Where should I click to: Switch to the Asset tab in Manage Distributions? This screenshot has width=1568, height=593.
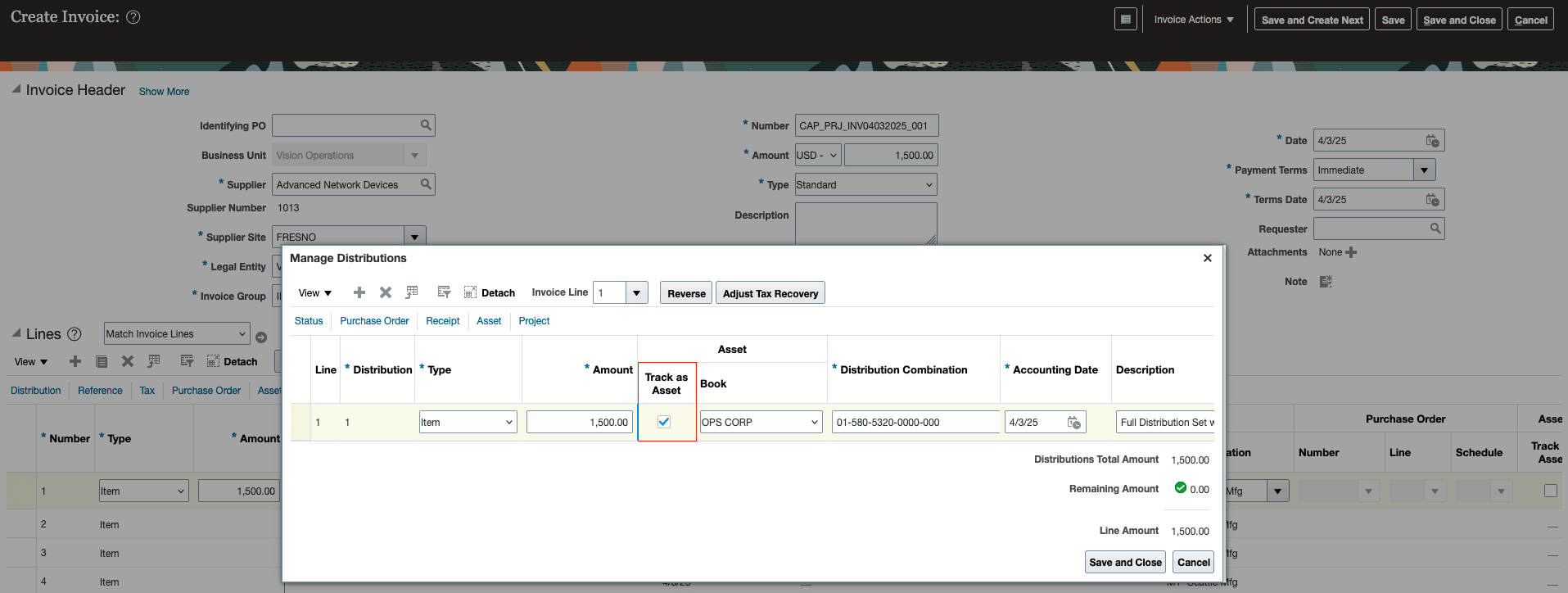coord(489,321)
